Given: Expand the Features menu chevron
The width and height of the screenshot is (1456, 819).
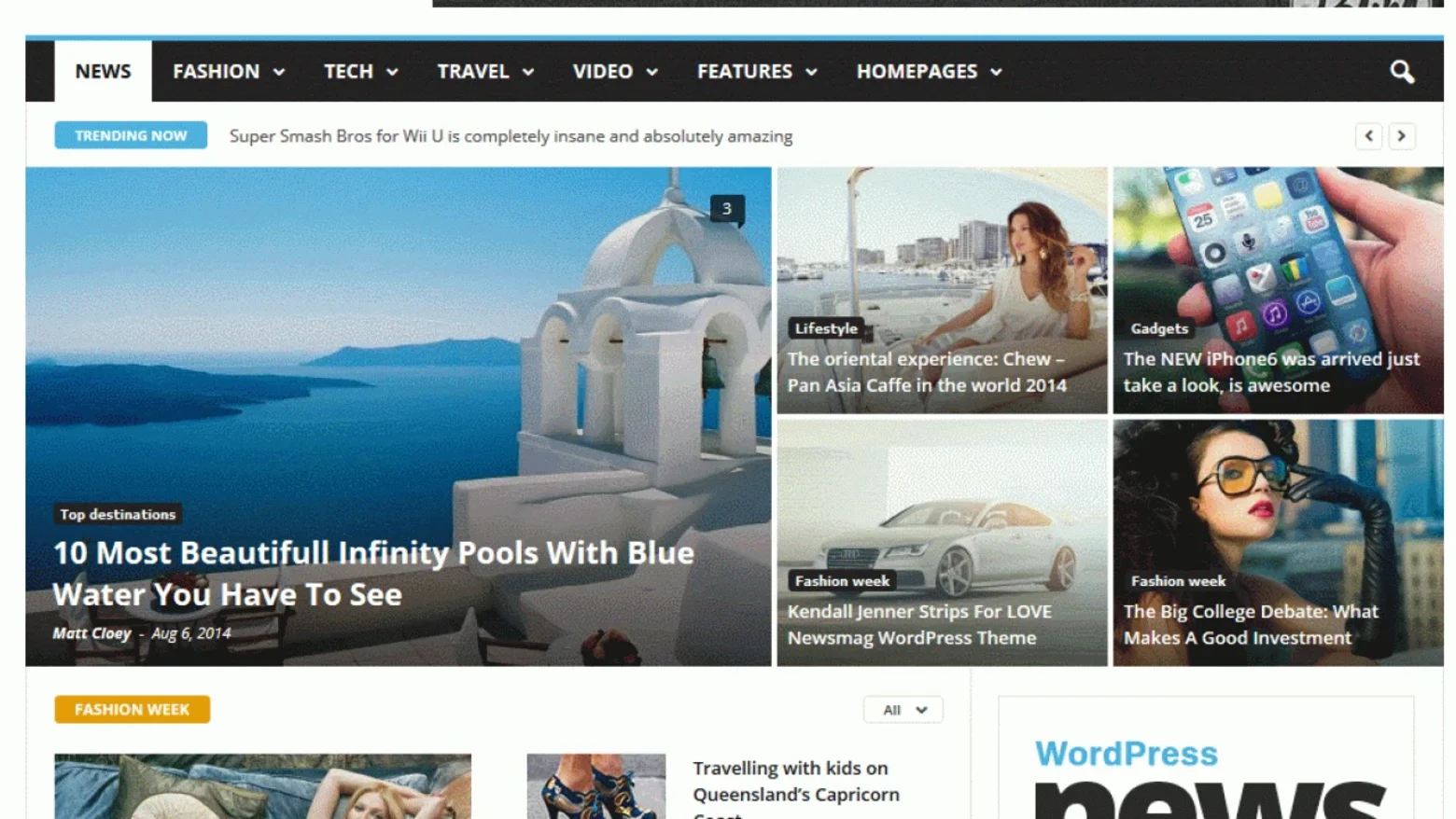Looking at the screenshot, I should (x=811, y=72).
